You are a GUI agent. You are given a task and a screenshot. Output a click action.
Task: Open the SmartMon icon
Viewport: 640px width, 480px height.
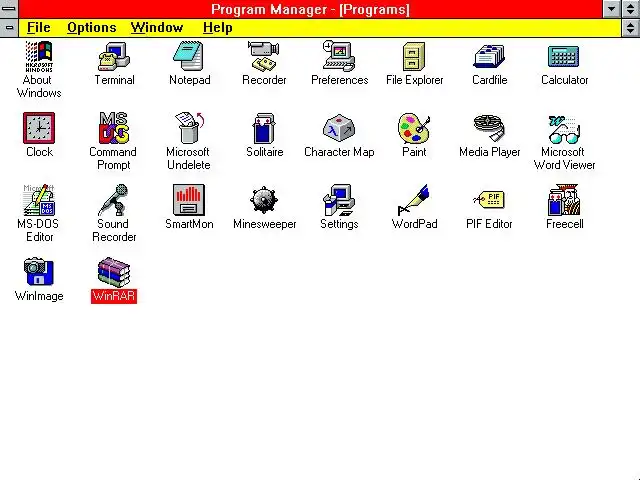[189, 200]
